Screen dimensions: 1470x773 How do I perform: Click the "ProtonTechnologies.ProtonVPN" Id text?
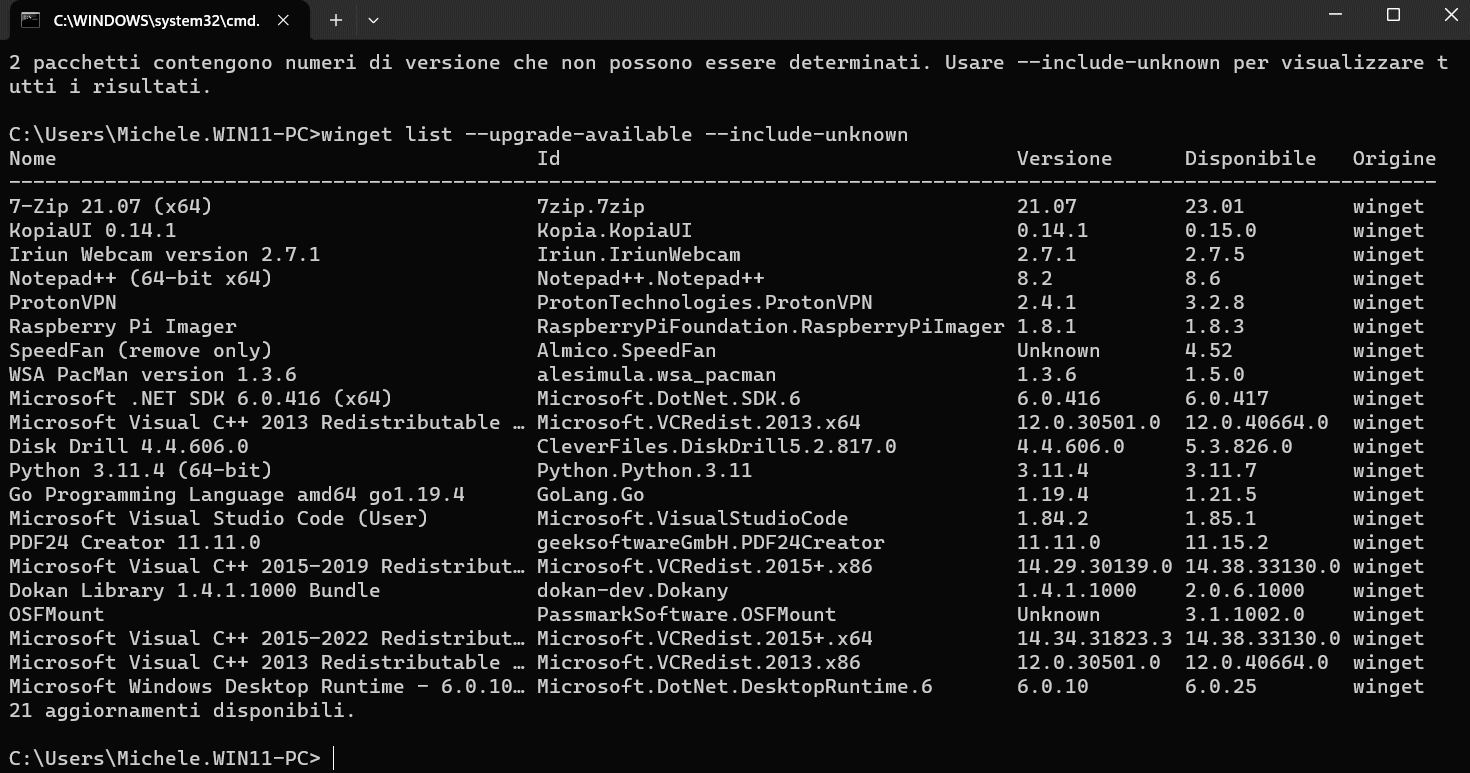pos(705,303)
